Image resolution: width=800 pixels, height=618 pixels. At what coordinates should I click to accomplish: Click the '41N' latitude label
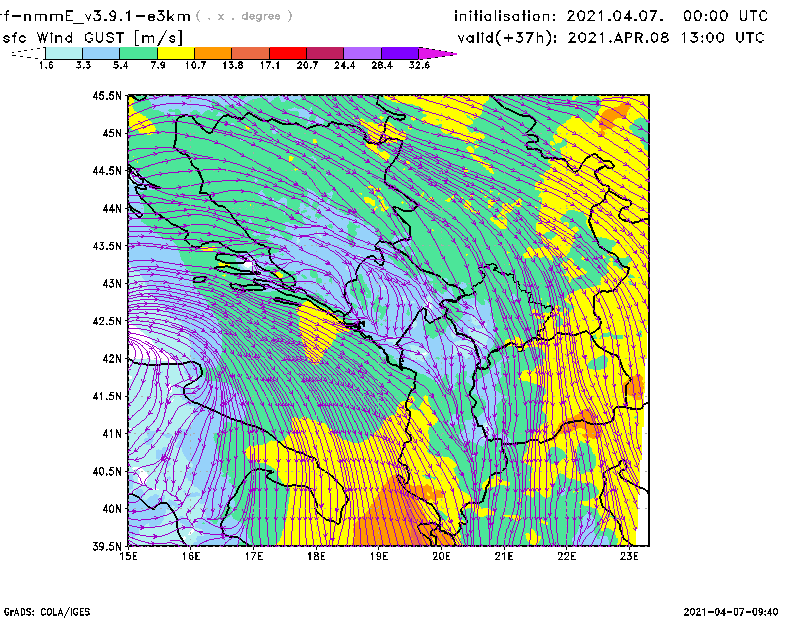112,434
